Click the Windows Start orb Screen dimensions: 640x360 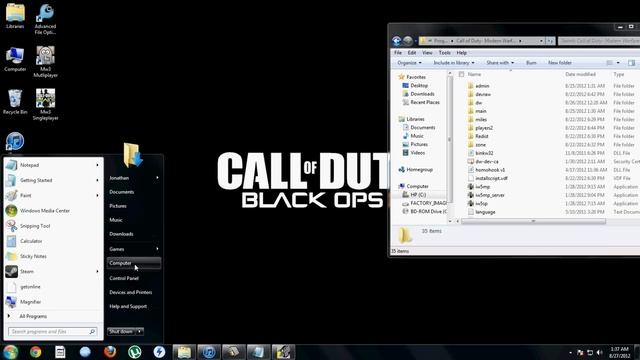(x=11, y=352)
